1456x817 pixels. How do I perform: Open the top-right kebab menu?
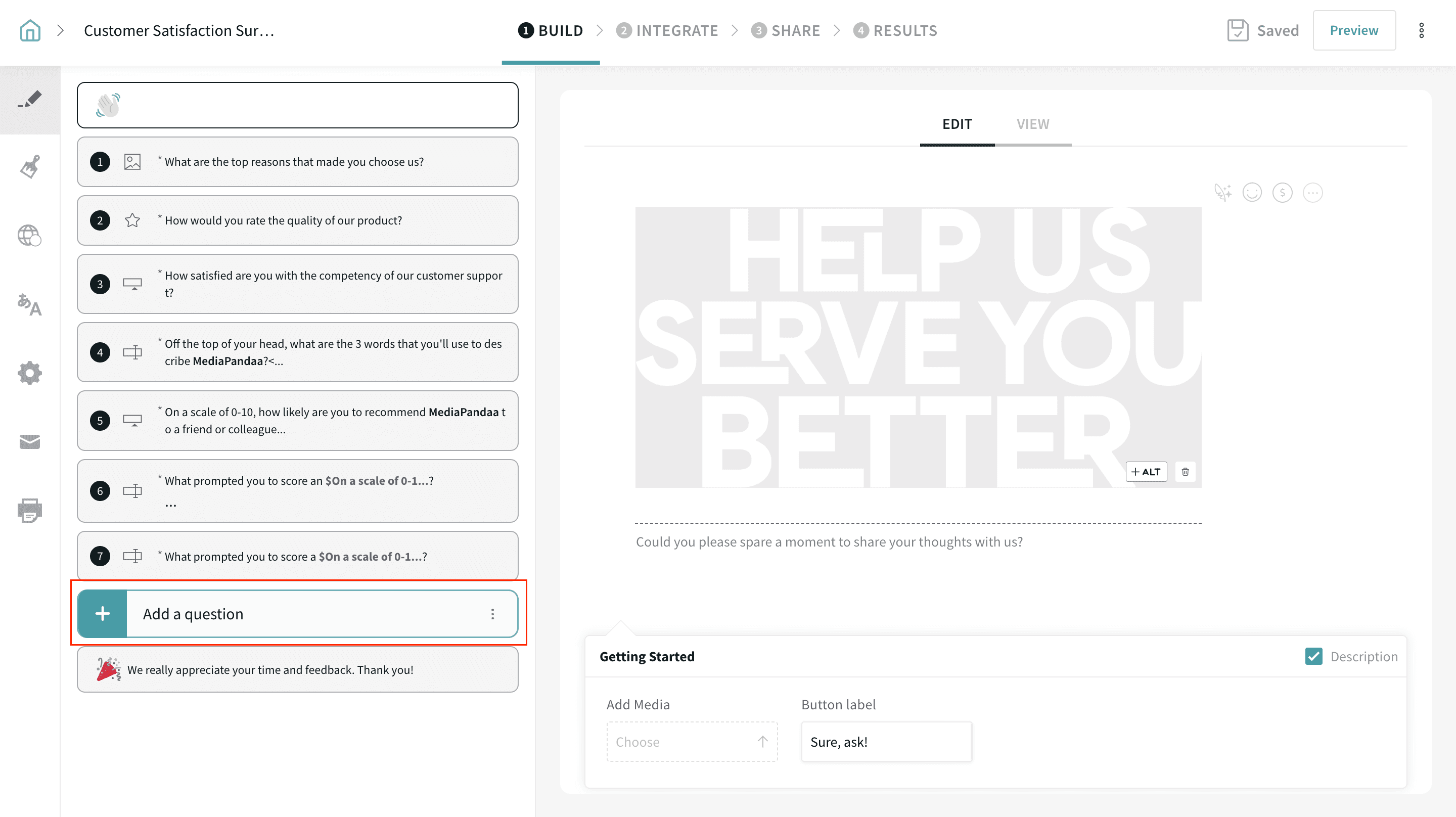point(1421,30)
